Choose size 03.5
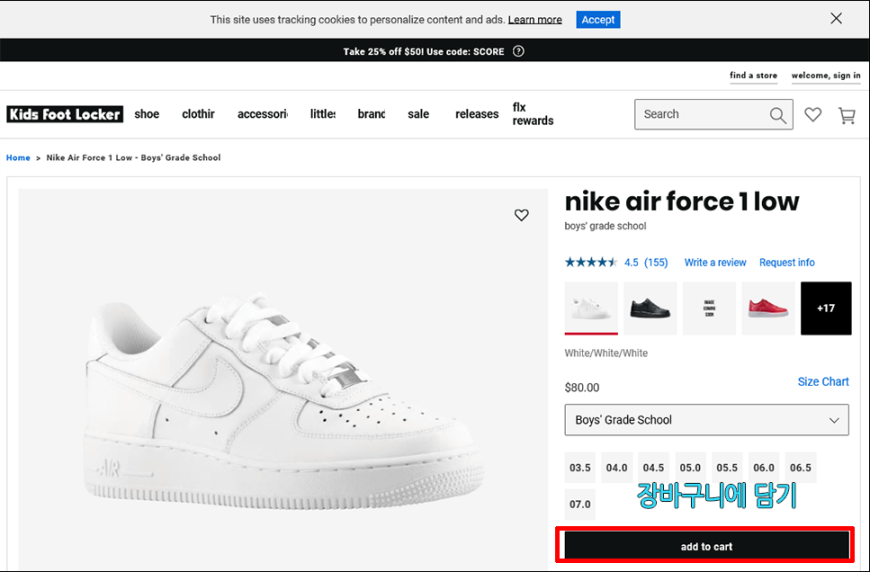The width and height of the screenshot is (870, 572). tap(580, 468)
